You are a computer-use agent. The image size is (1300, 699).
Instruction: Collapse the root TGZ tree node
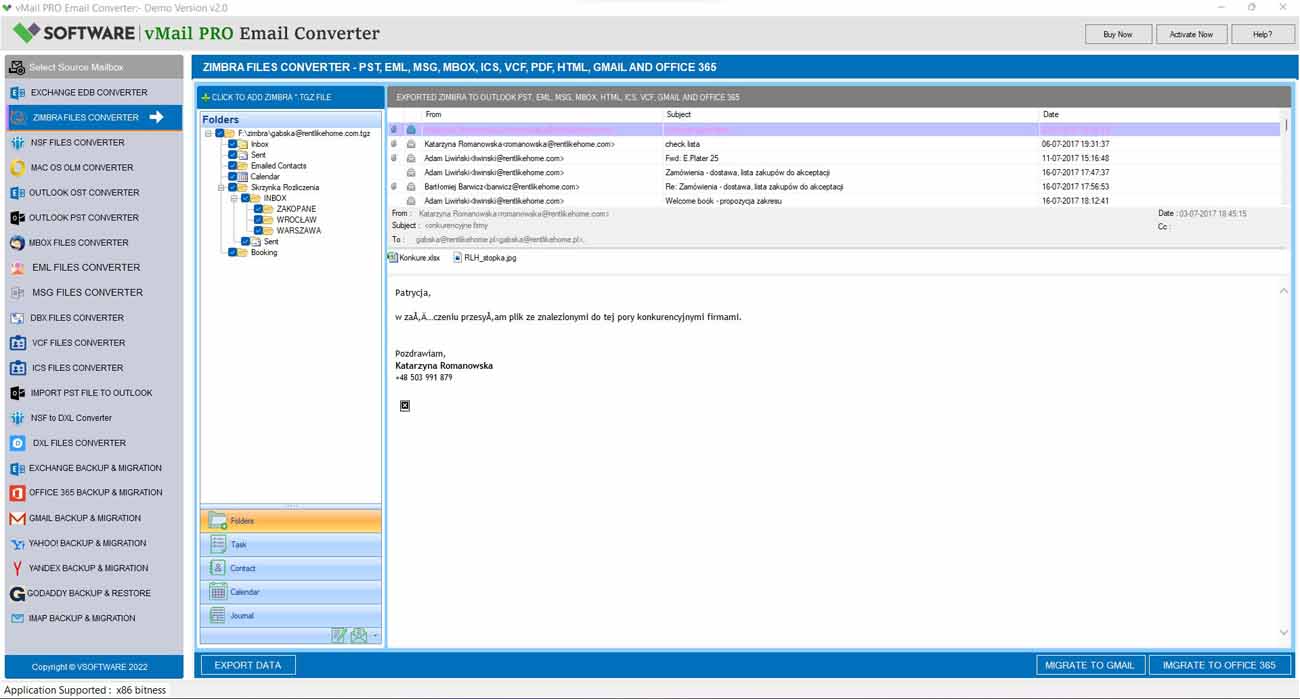[x=209, y=133]
